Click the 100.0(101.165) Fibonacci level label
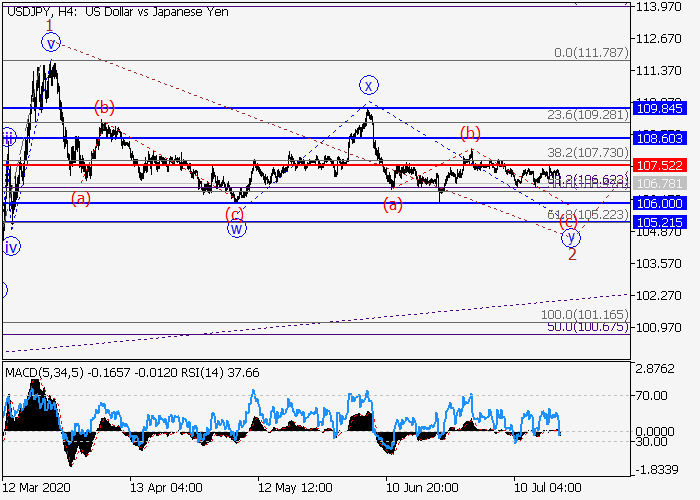 pyautogui.click(x=587, y=315)
